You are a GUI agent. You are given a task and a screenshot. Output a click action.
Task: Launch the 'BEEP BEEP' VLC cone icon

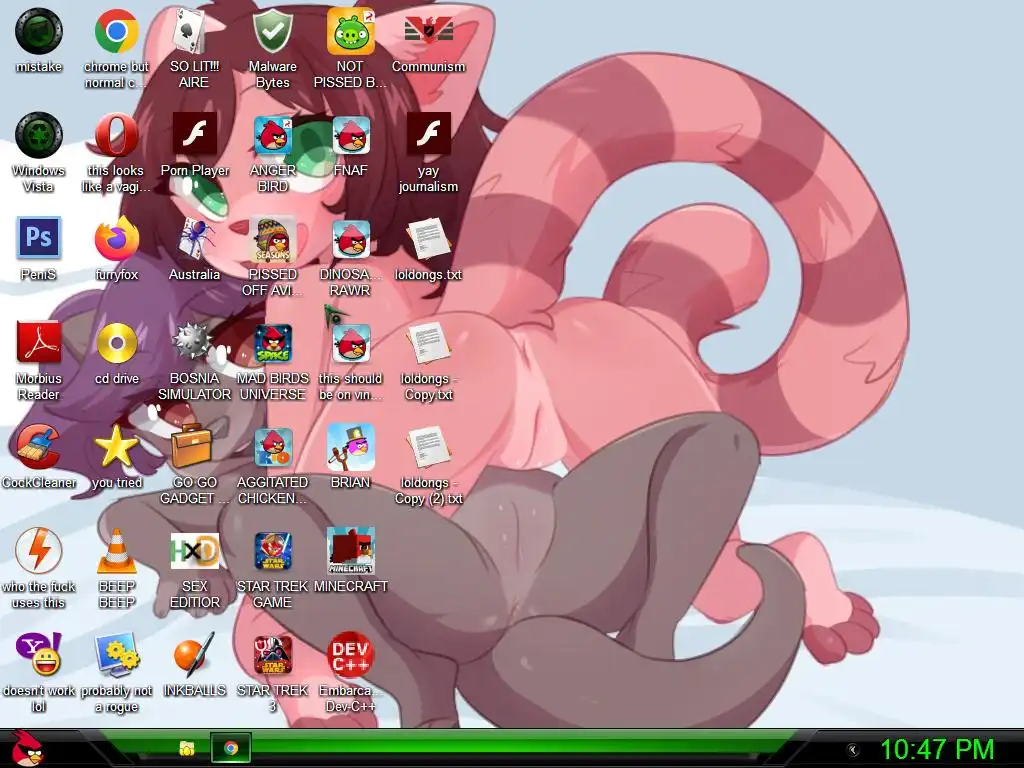(x=116, y=551)
